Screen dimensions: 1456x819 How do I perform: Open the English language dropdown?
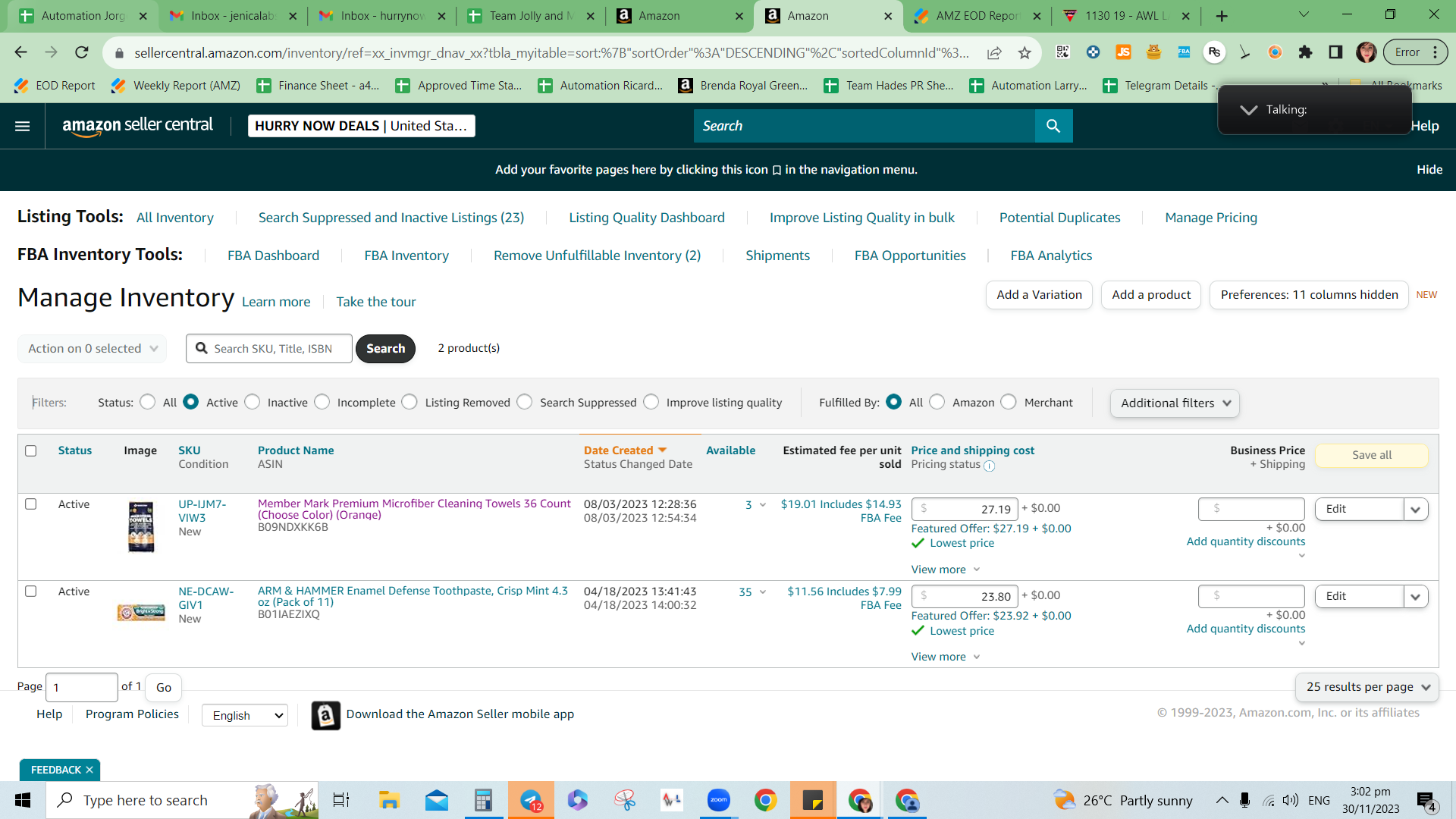pos(245,715)
